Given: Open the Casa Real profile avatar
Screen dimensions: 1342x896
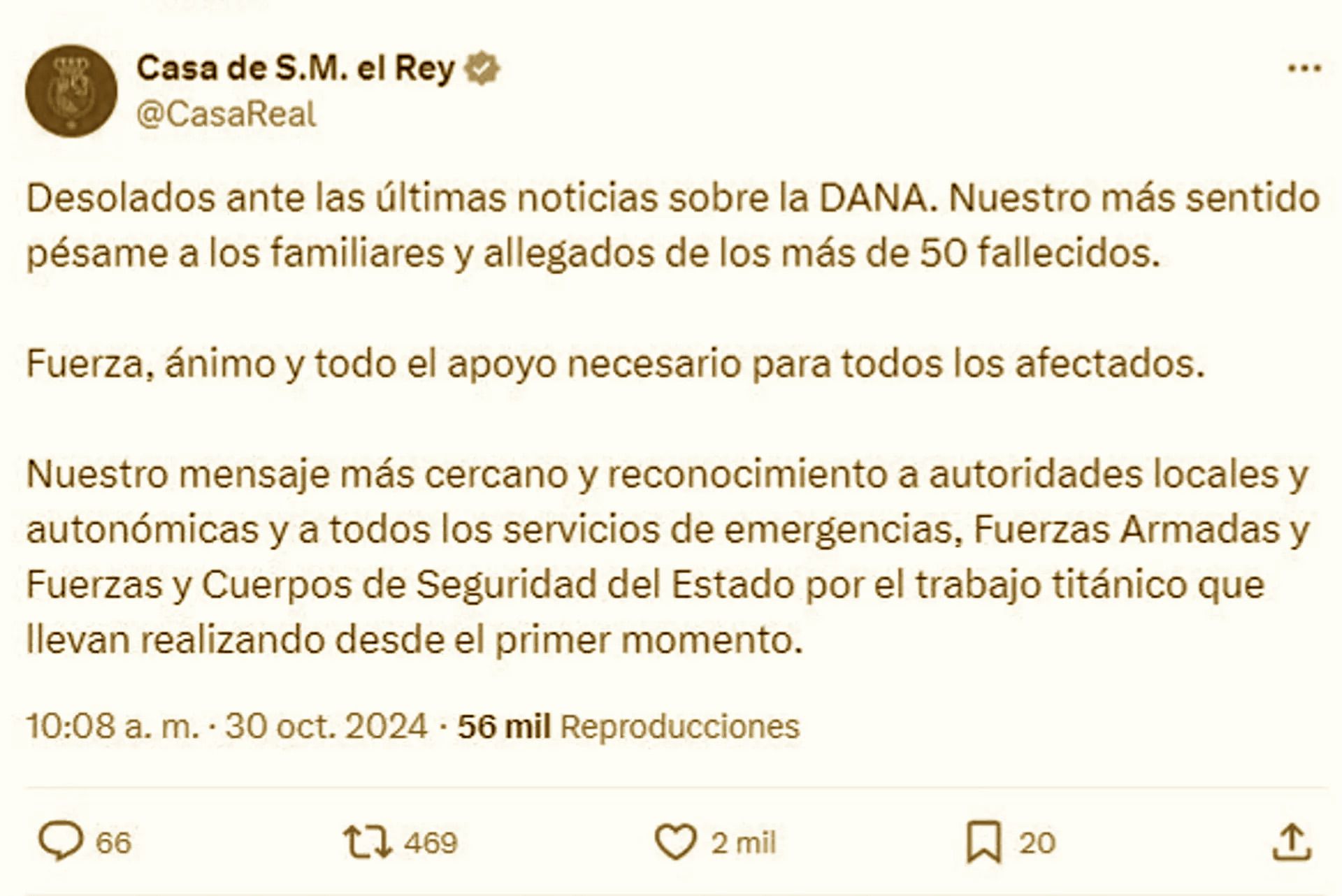Looking at the screenshot, I should (x=71, y=92).
